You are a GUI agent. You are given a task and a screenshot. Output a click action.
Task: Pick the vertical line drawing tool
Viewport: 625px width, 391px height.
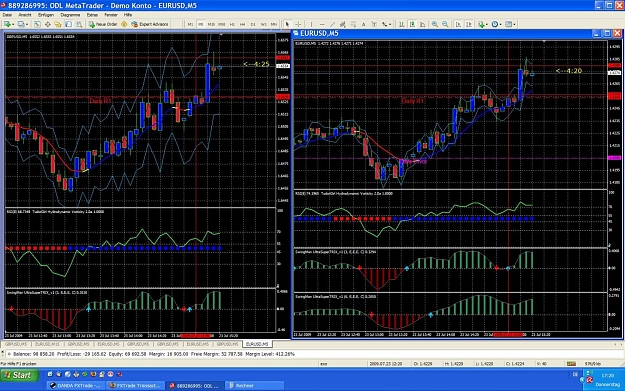(x=311, y=24)
